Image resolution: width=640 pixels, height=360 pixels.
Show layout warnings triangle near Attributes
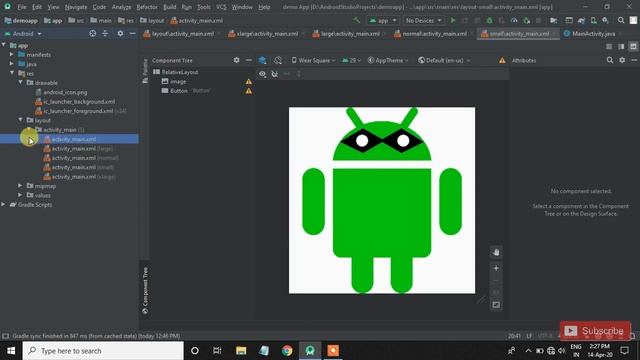click(x=502, y=60)
